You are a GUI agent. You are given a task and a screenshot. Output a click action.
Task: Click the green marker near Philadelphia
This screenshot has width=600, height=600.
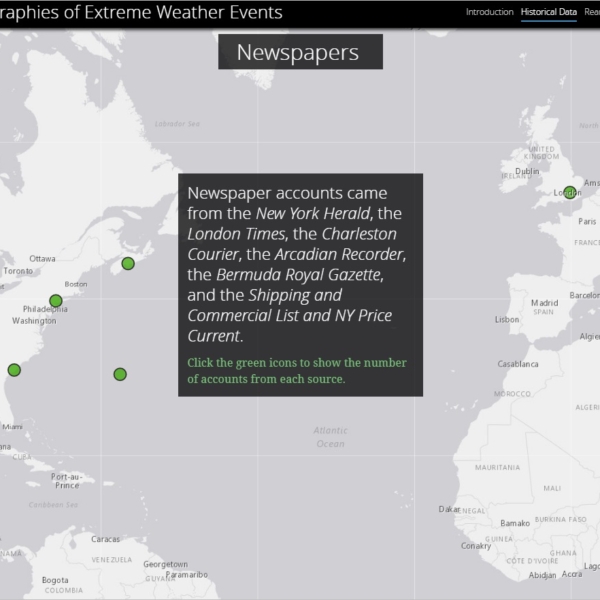pyautogui.click(x=56, y=301)
